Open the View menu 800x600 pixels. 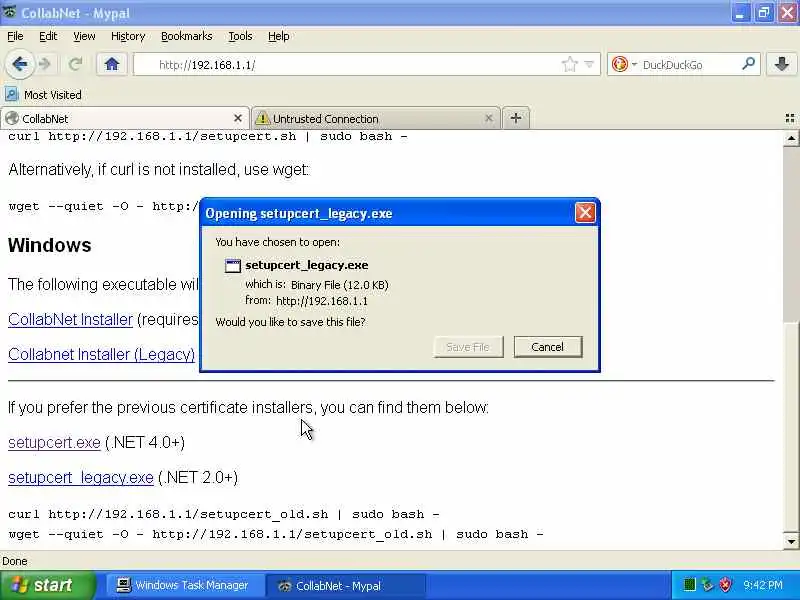[x=84, y=36]
